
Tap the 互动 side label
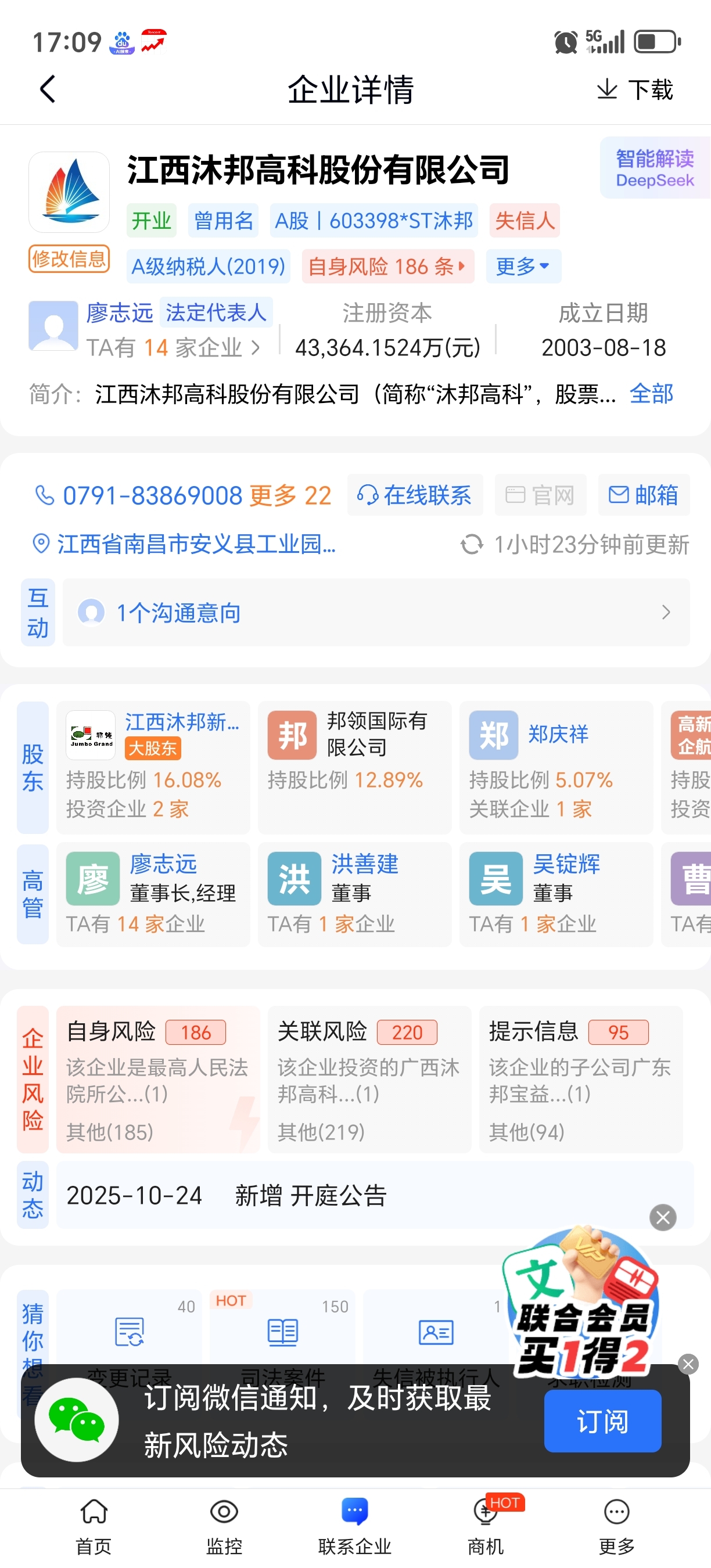pyautogui.click(x=38, y=612)
